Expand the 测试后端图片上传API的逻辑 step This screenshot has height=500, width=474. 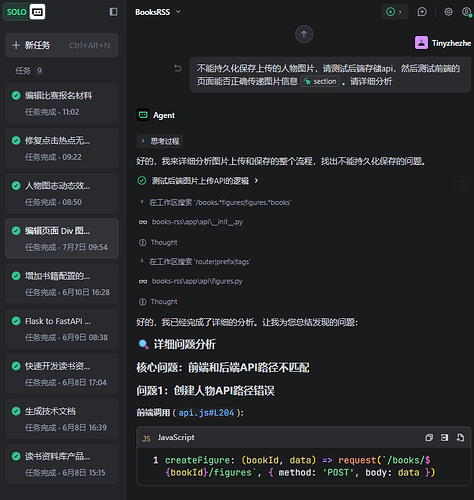click(198, 181)
